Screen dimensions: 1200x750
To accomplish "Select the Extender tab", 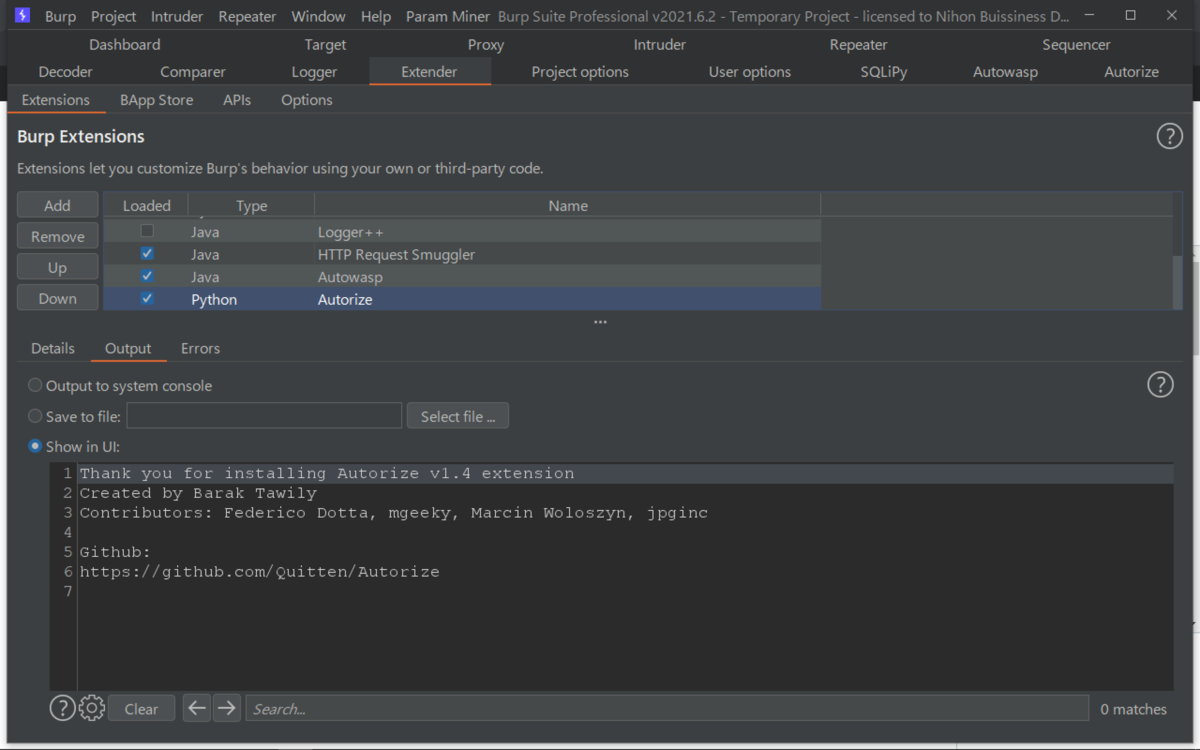I will coord(429,72).
